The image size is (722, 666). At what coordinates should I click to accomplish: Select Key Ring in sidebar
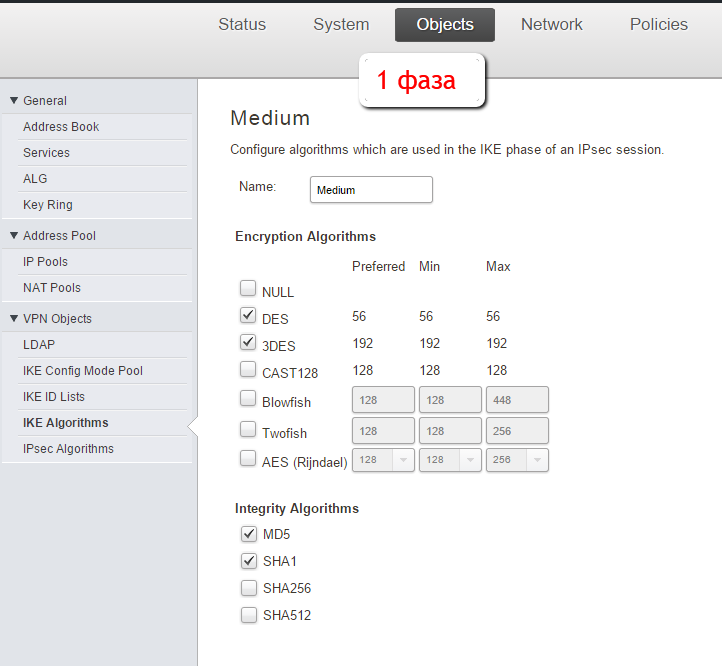48,205
